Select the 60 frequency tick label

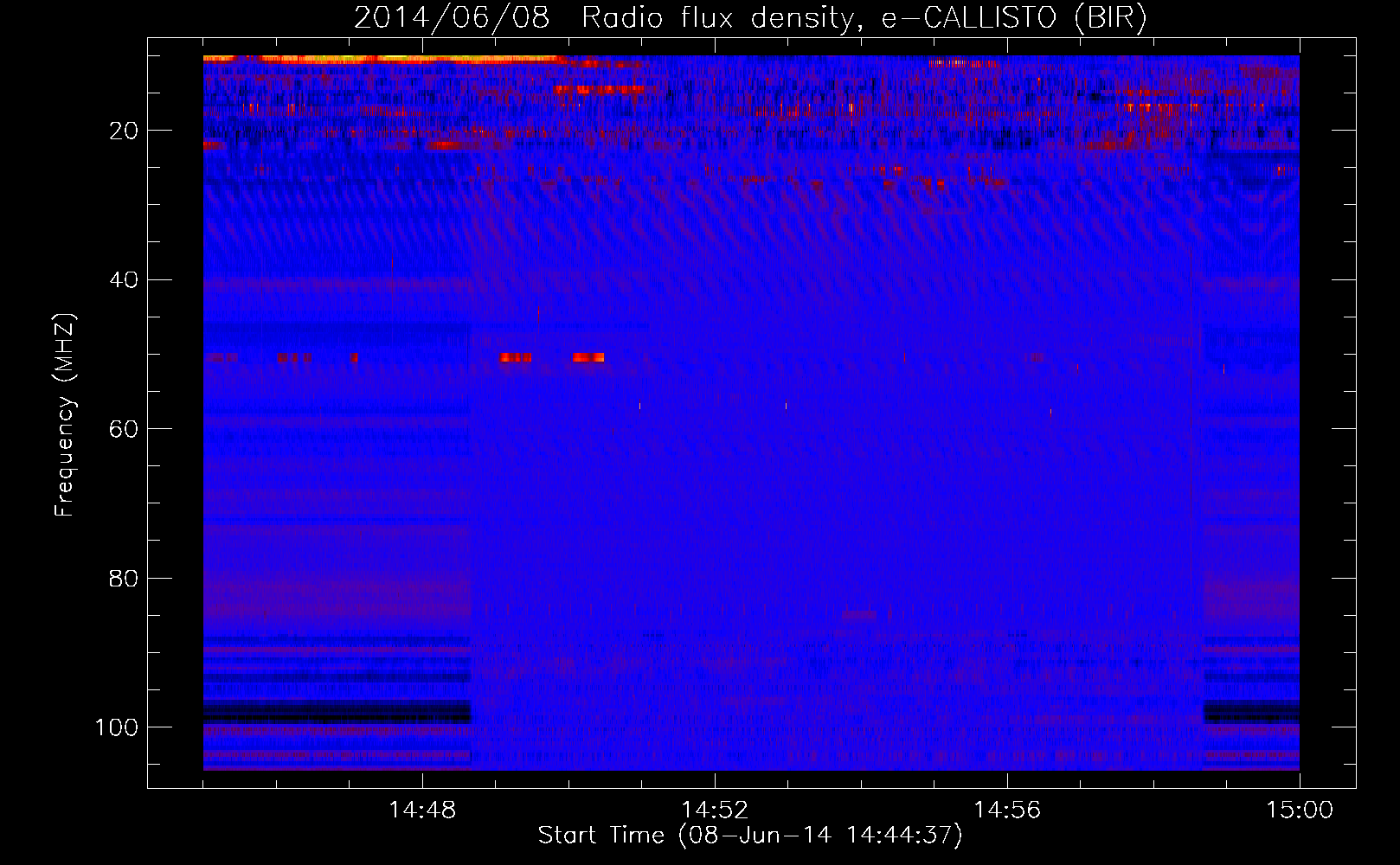(x=124, y=429)
